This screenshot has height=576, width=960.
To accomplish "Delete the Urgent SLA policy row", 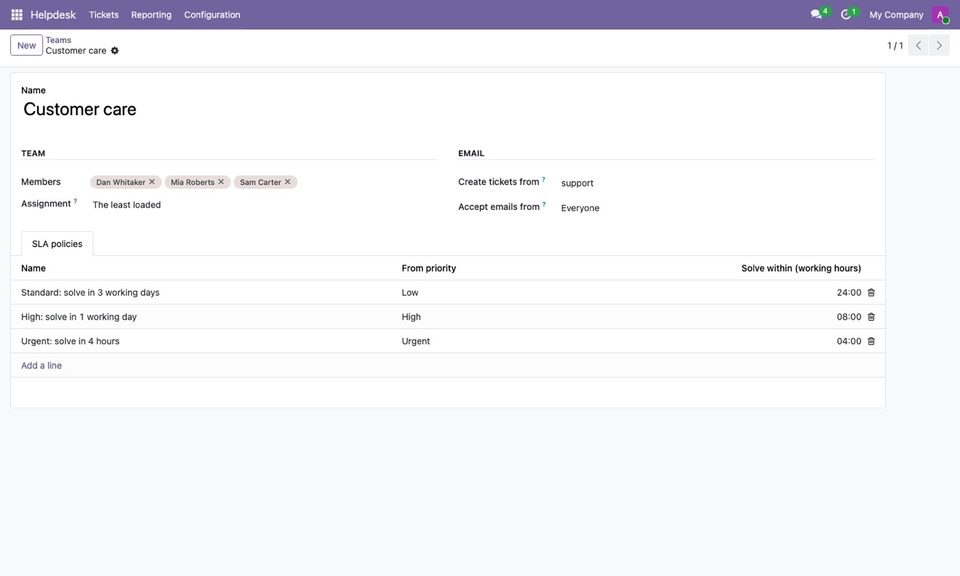I will click(871, 341).
